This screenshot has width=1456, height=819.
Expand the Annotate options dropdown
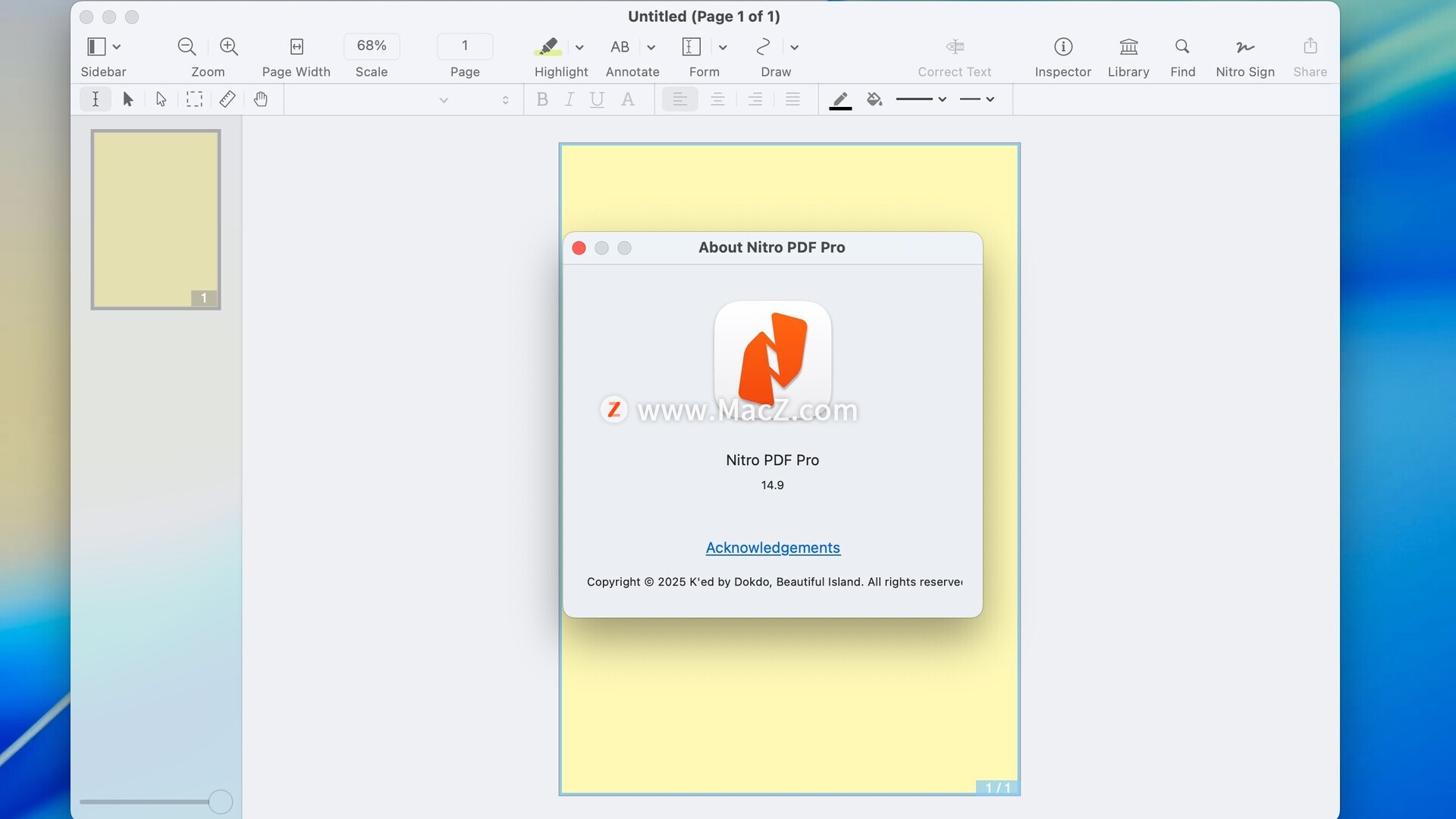[651, 47]
